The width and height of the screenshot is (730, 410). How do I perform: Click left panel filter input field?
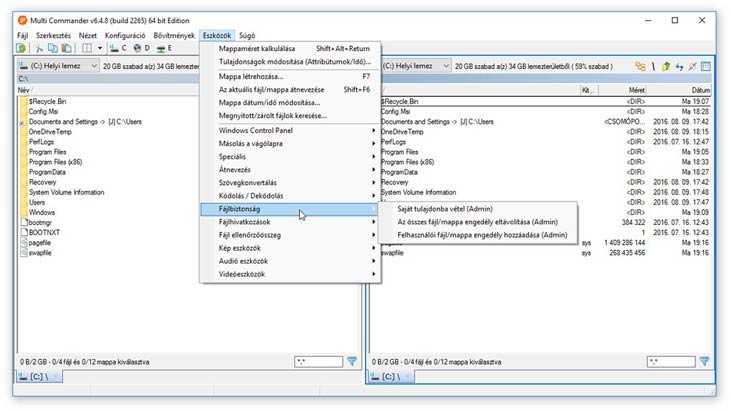[318, 361]
